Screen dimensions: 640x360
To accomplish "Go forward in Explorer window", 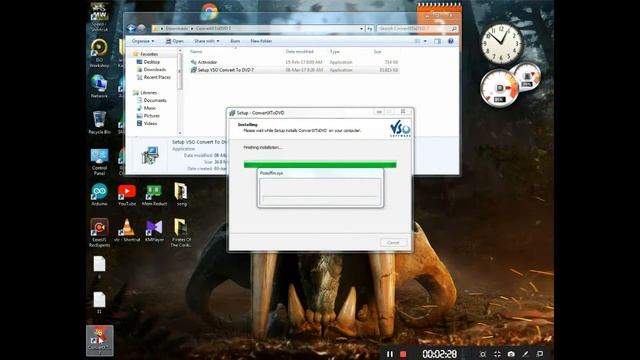I will 141,28.
